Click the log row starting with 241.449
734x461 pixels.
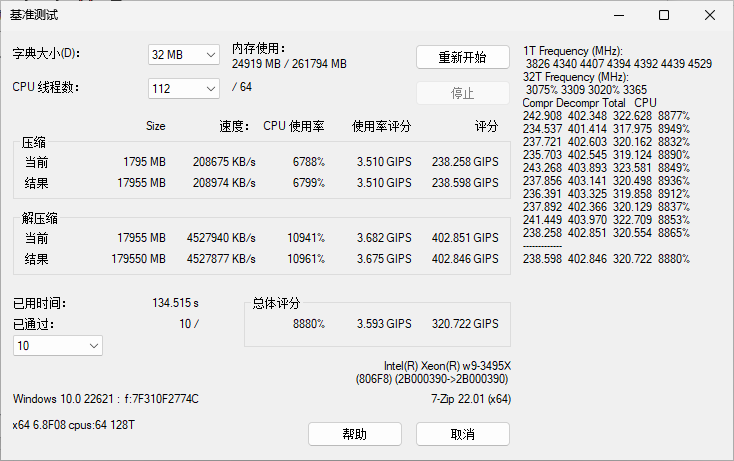[x=606, y=220]
